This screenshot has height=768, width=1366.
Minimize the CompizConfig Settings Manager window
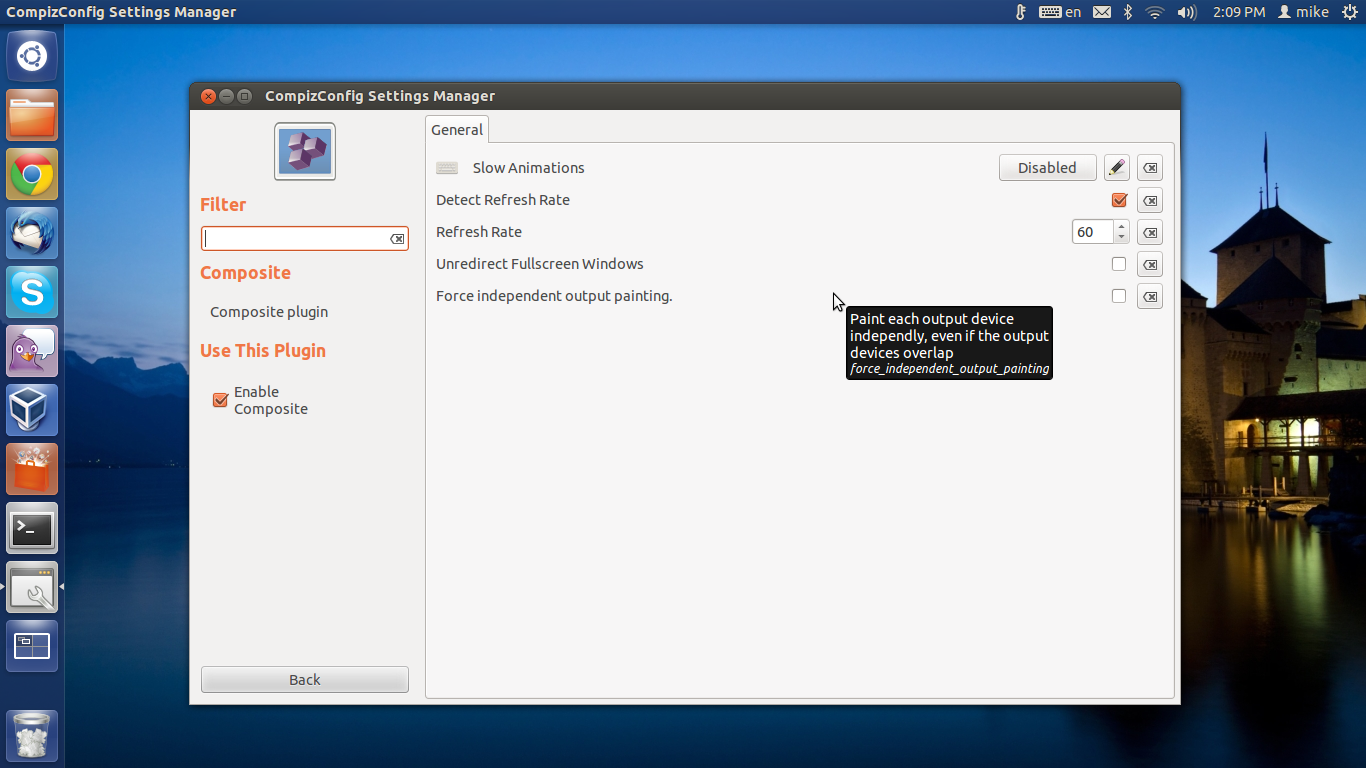click(226, 96)
